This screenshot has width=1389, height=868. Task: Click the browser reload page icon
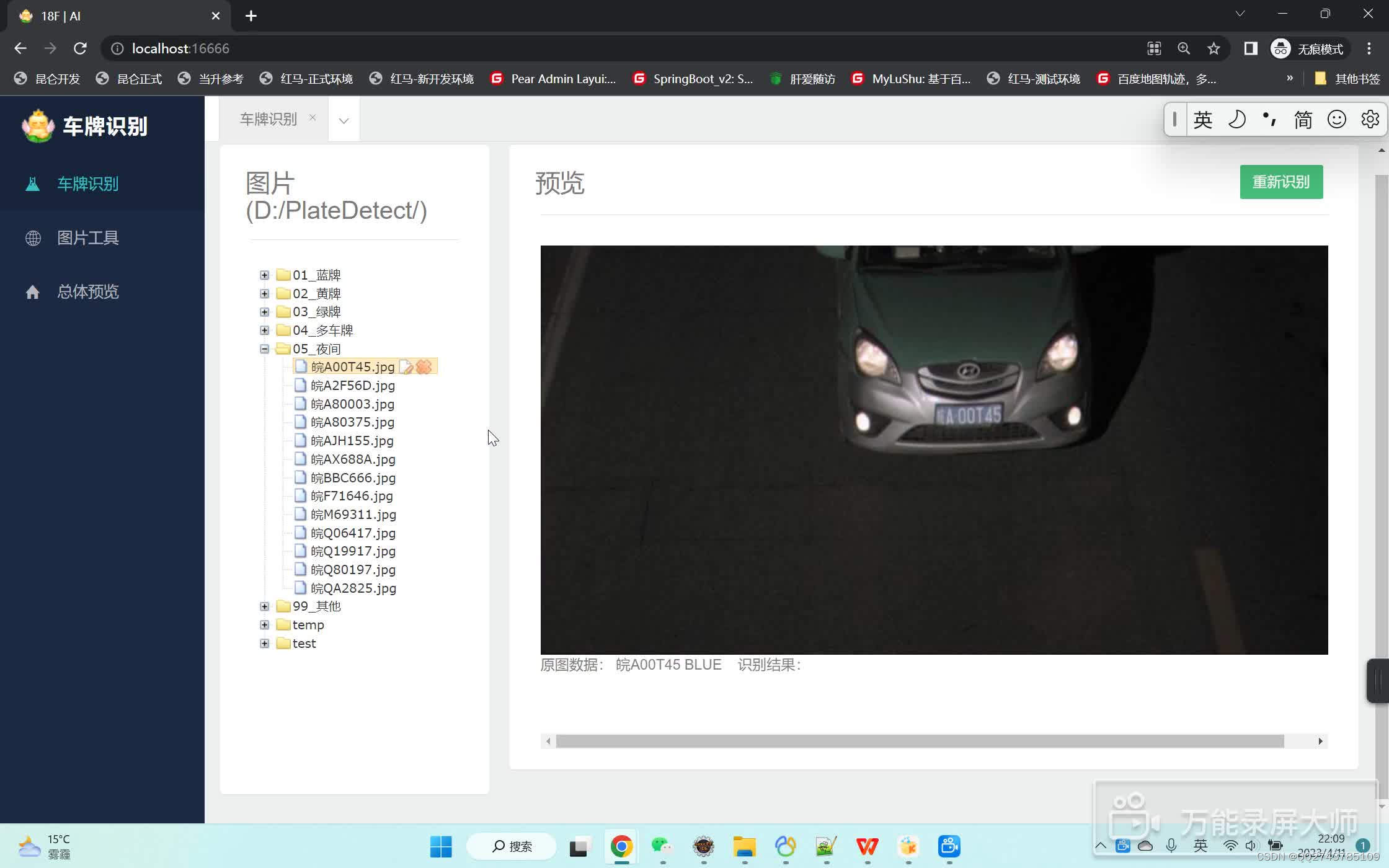tap(80, 48)
